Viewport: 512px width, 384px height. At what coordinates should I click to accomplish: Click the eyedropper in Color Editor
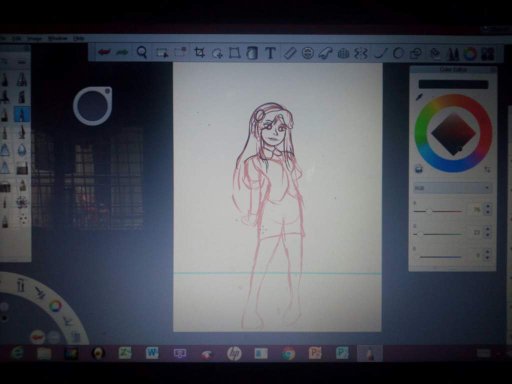click(420, 97)
